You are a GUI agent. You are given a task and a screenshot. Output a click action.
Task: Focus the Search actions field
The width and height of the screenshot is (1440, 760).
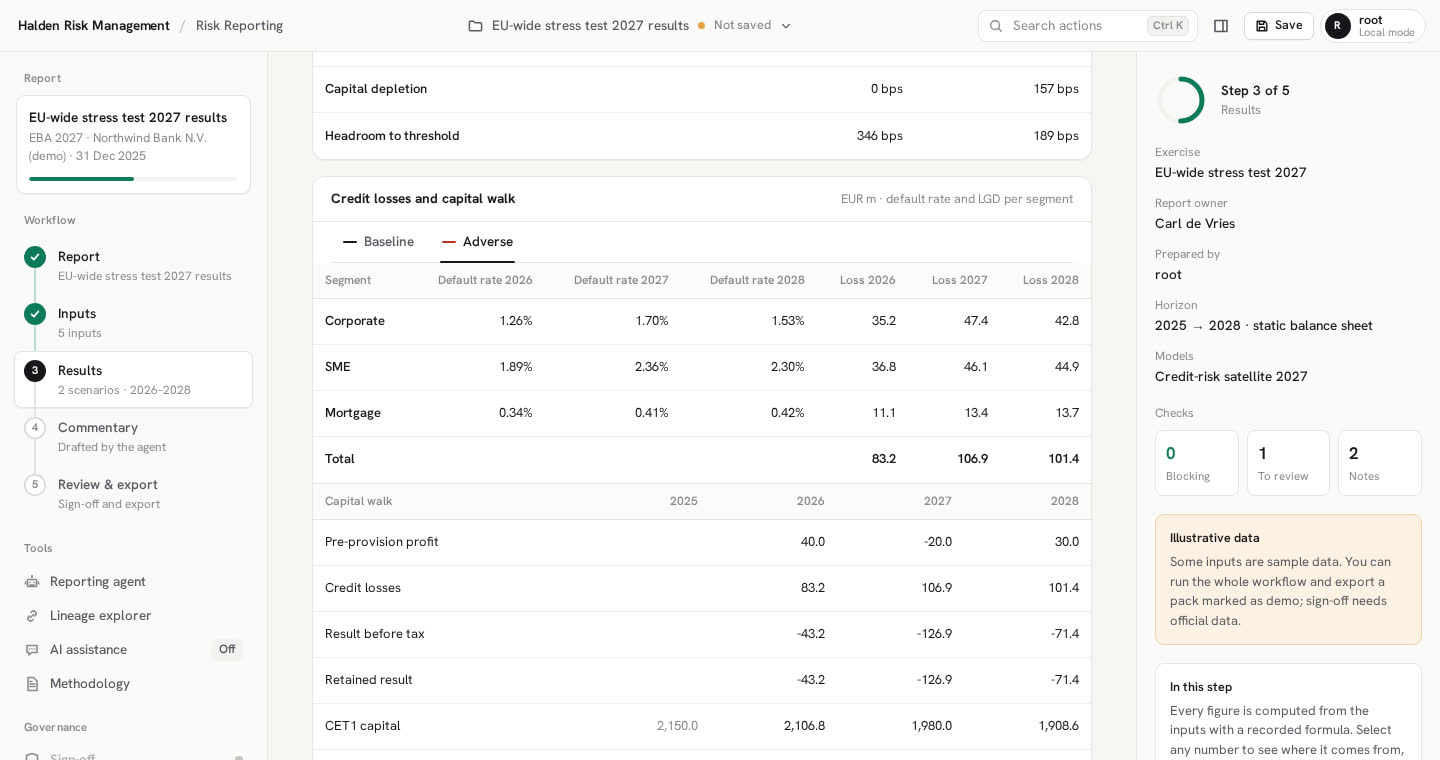(x=1087, y=26)
